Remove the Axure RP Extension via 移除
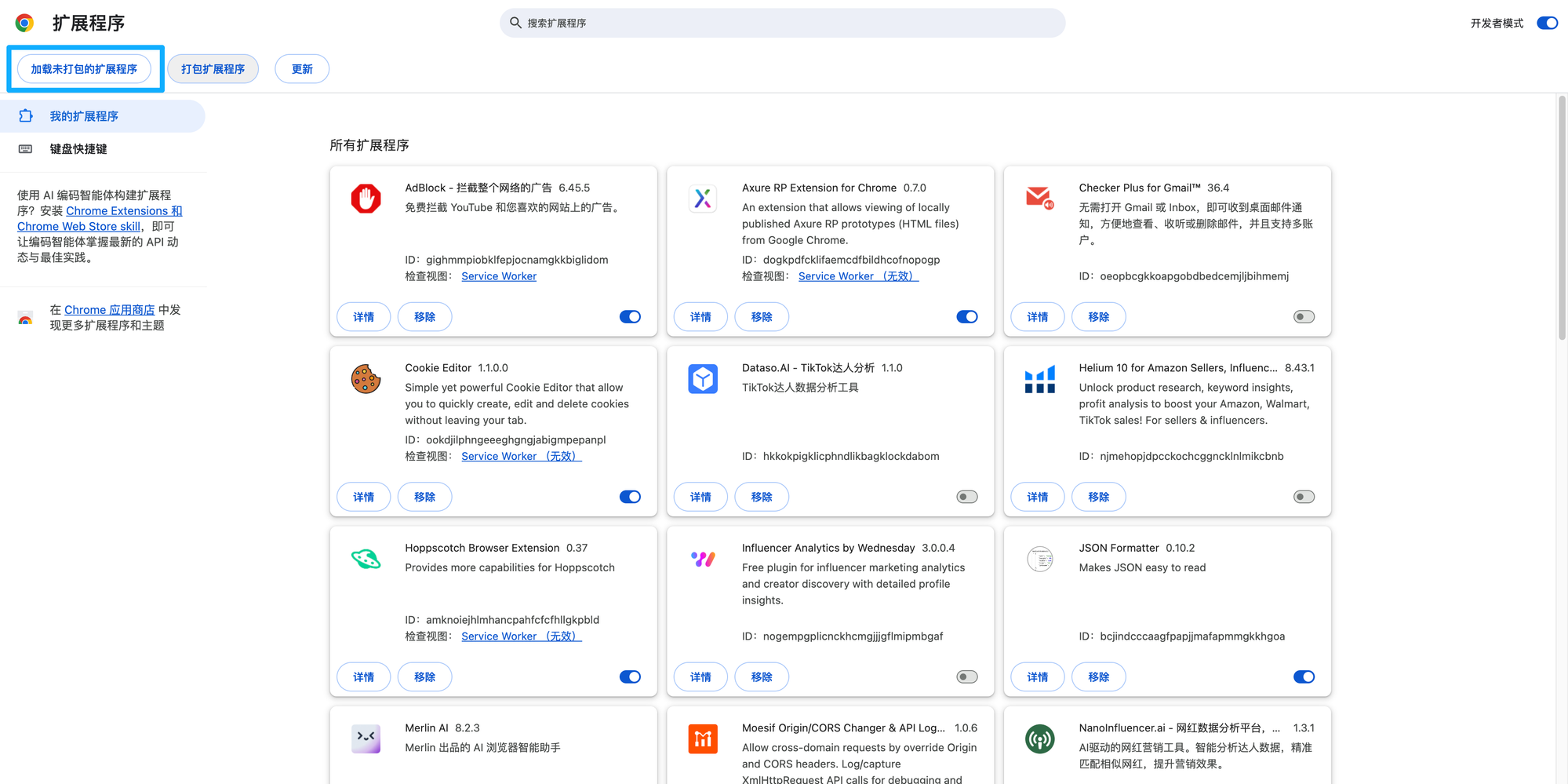 click(762, 317)
